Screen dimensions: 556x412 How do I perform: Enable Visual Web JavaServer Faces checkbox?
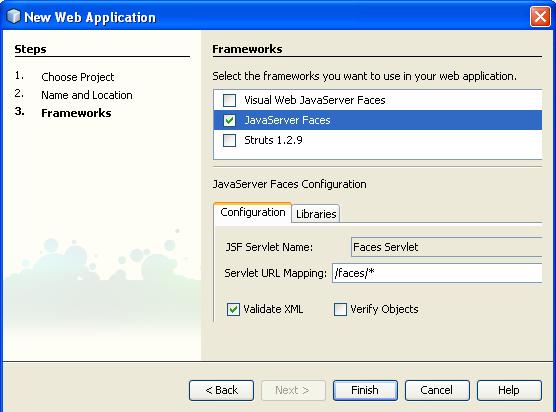tap(229, 100)
